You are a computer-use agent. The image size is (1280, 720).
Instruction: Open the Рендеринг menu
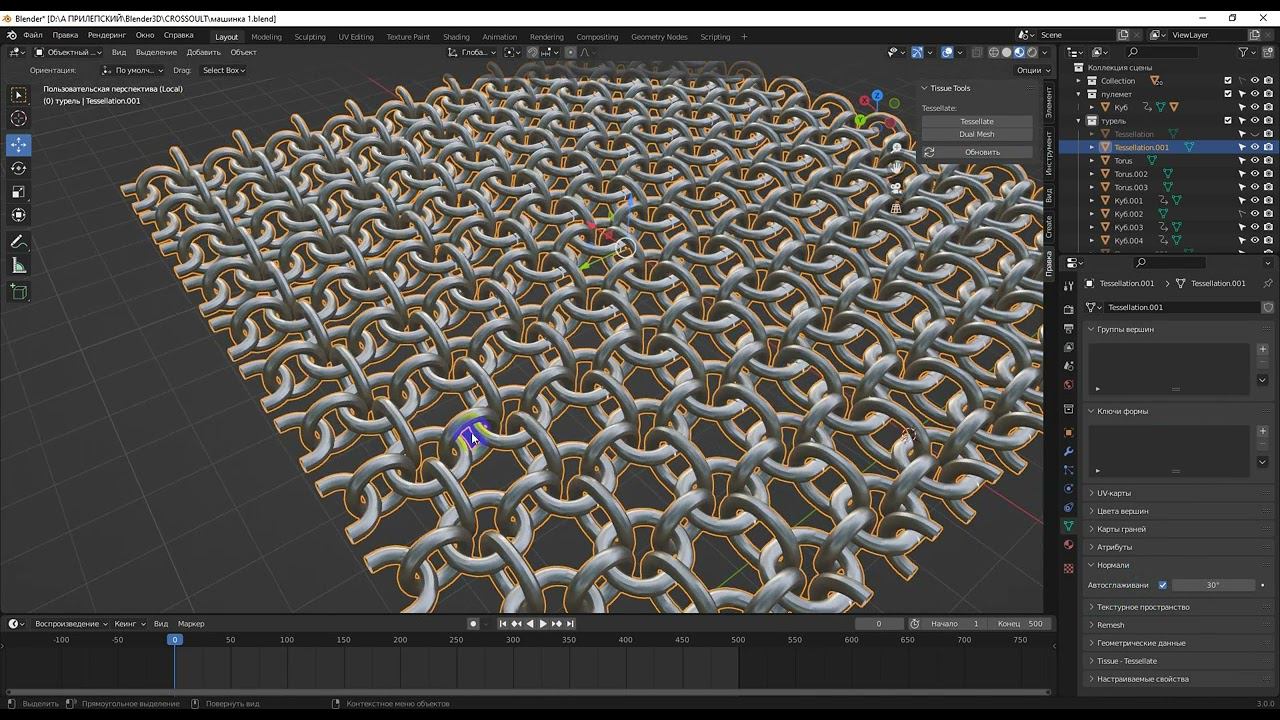tap(107, 35)
